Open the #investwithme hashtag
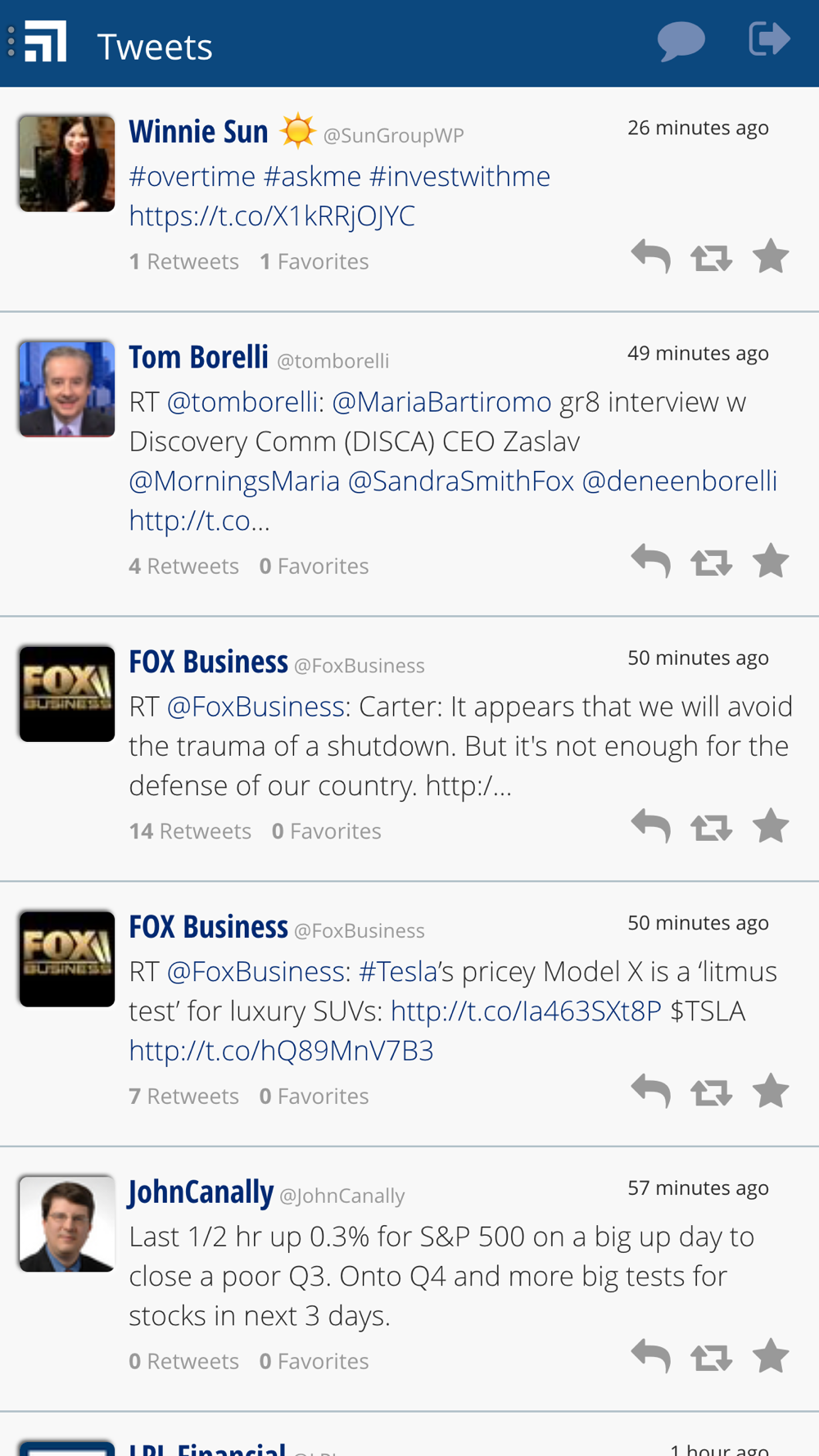 coord(459,177)
